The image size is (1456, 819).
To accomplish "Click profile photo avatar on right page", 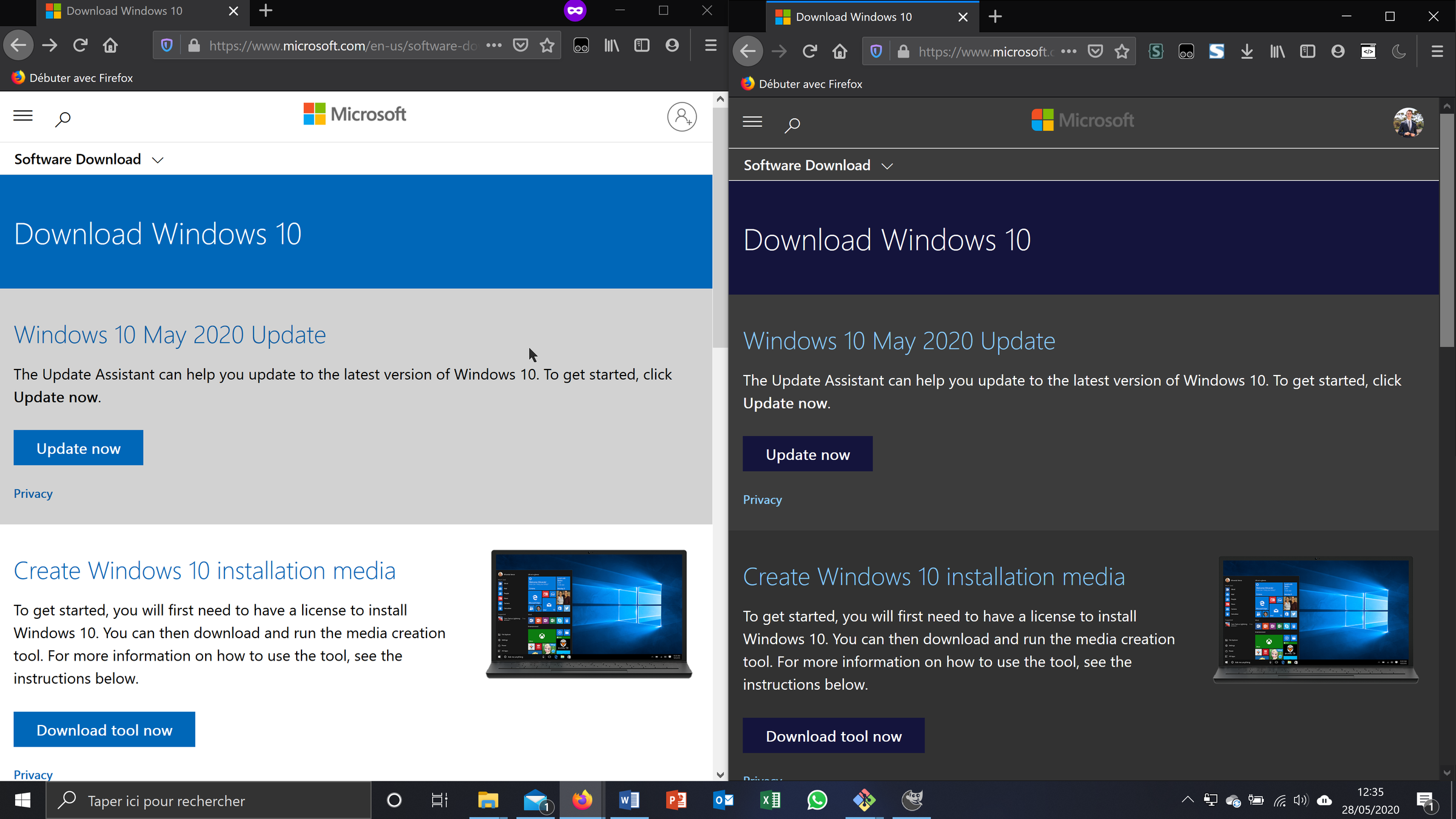I will (1408, 123).
